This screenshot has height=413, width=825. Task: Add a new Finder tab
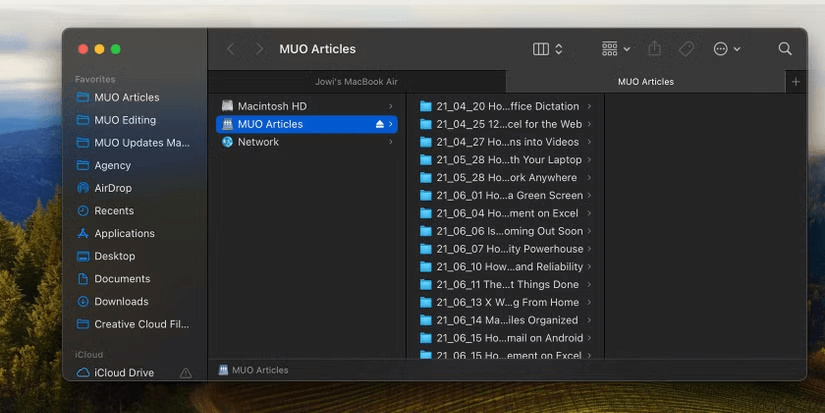point(796,82)
